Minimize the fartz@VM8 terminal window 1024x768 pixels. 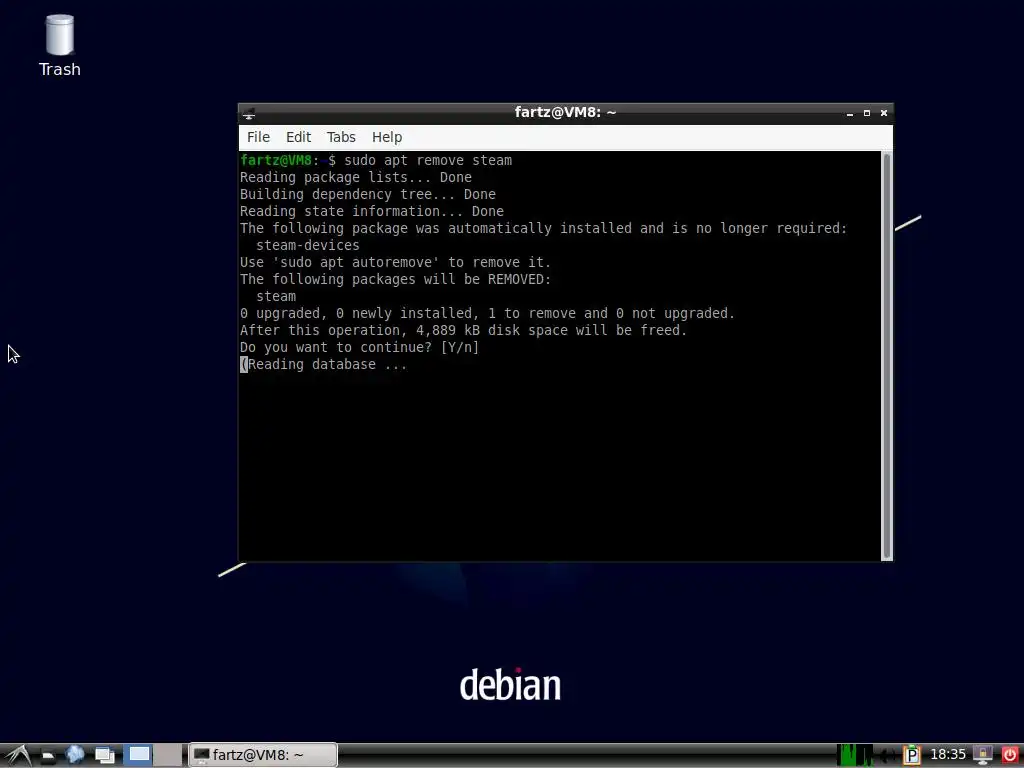(x=850, y=113)
